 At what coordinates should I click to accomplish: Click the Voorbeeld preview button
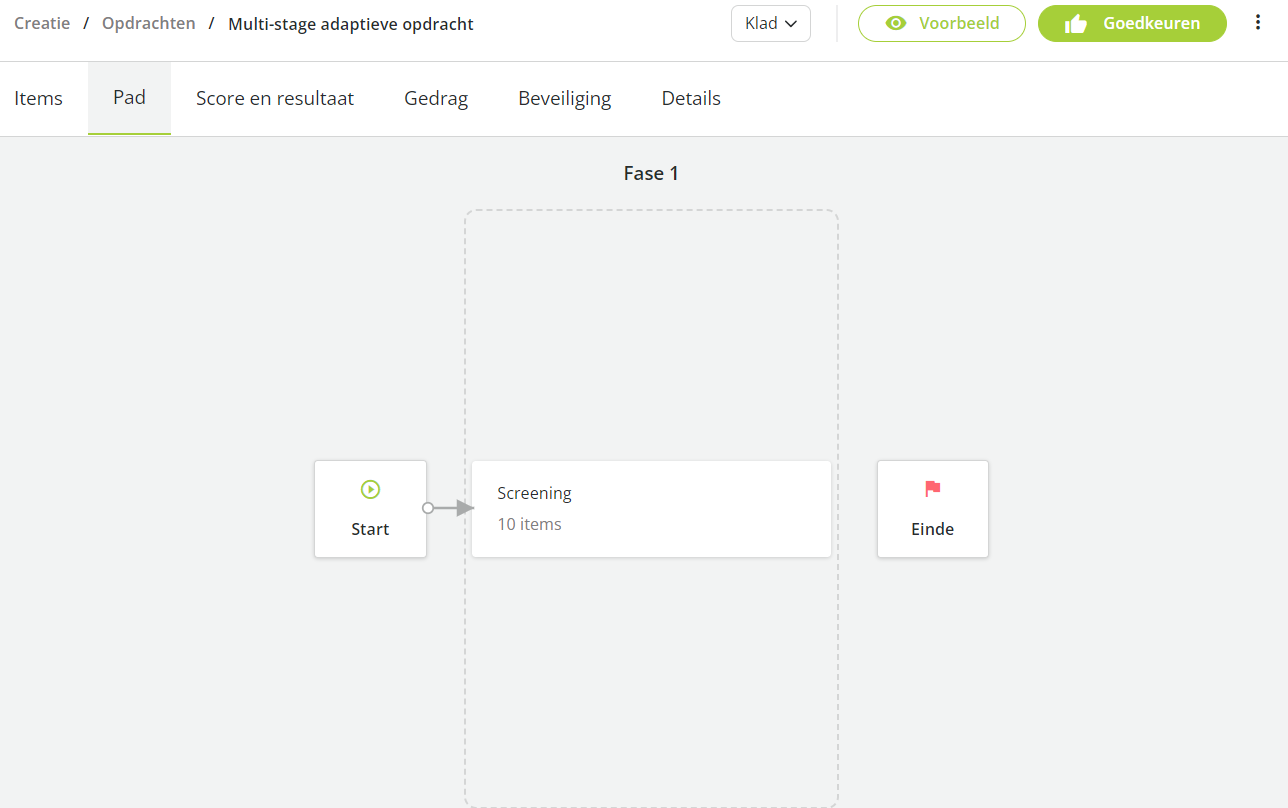click(x=942, y=23)
